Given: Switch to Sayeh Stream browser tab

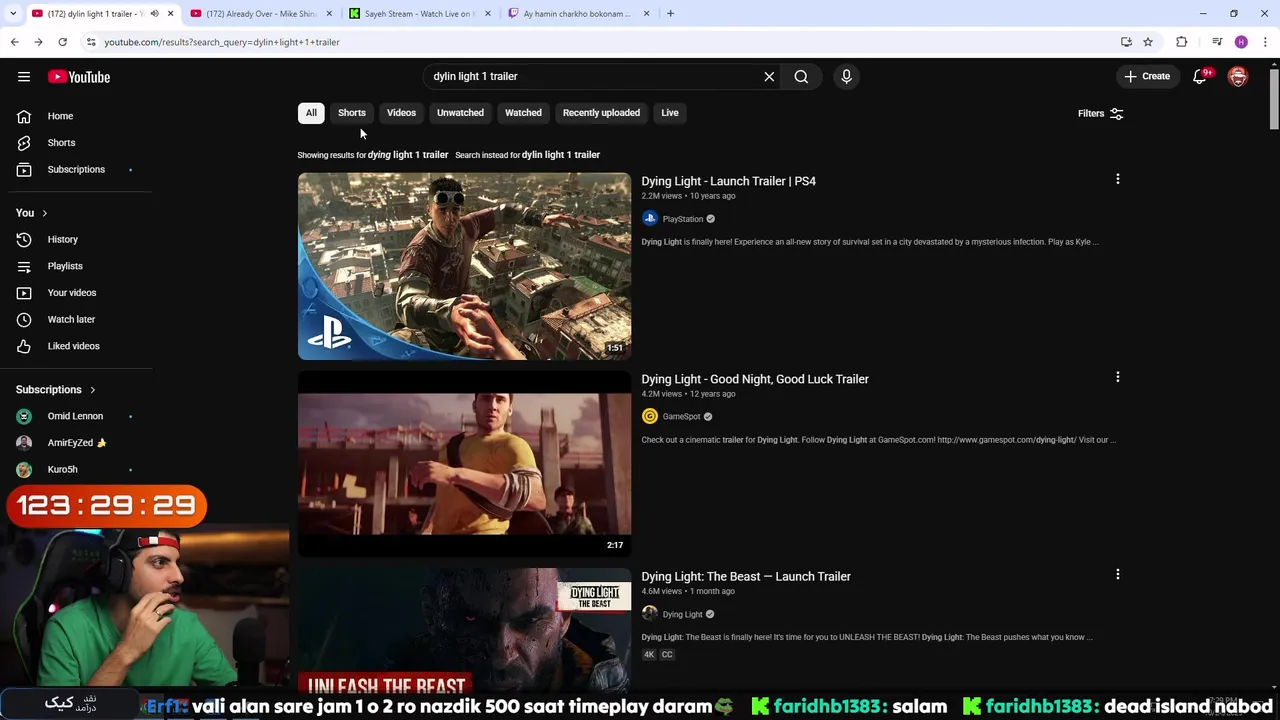Looking at the screenshot, I should point(418,14).
